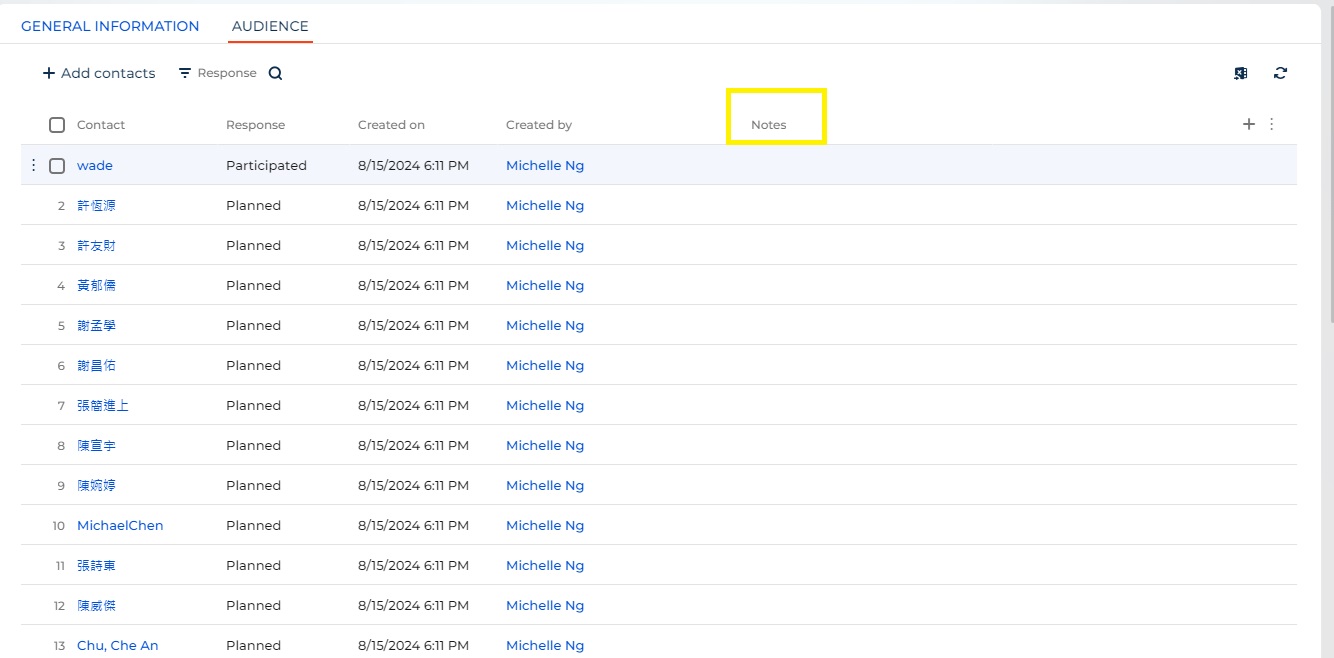Open the contact link in row 5
The width and height of the screenshot is (1334, 658).
click(x=96, y=325)
